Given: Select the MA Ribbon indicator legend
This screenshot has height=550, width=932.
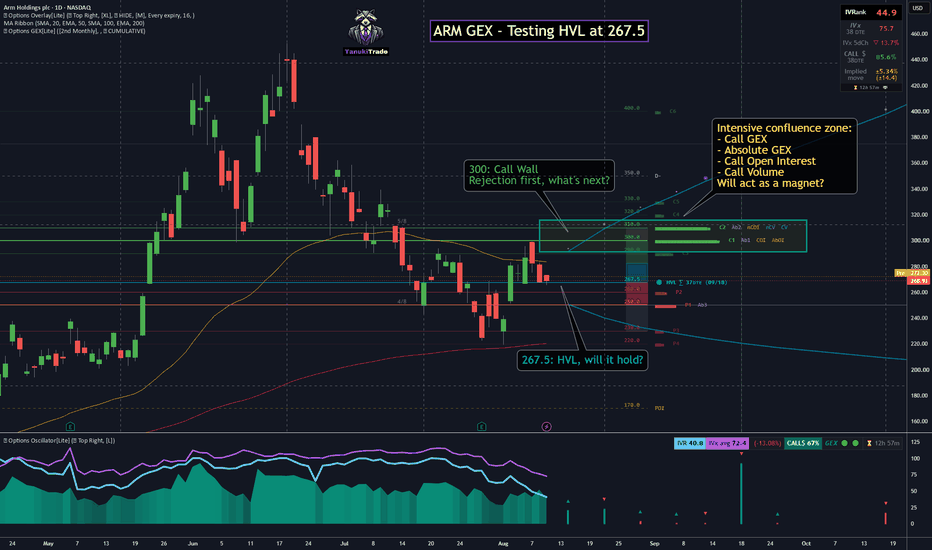Looking at the screenshot, I should pos(74,23).
